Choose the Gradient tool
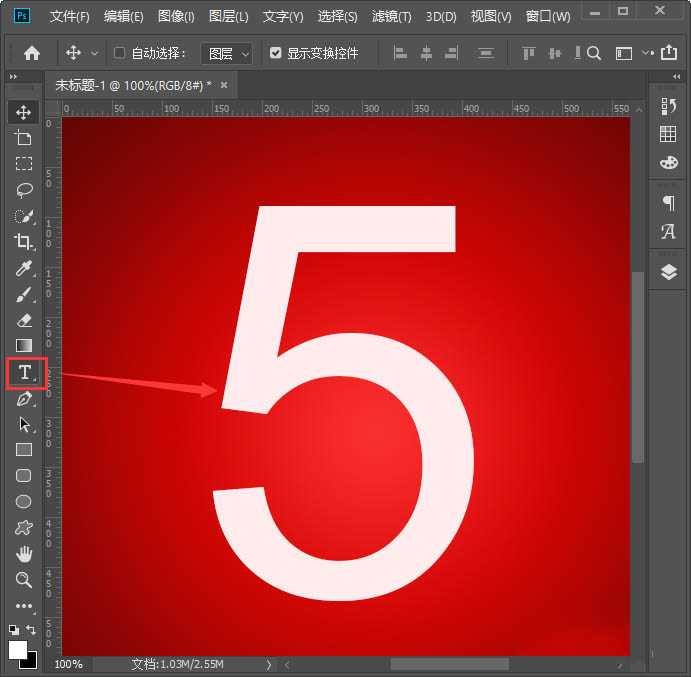 [x=24, y=346]
